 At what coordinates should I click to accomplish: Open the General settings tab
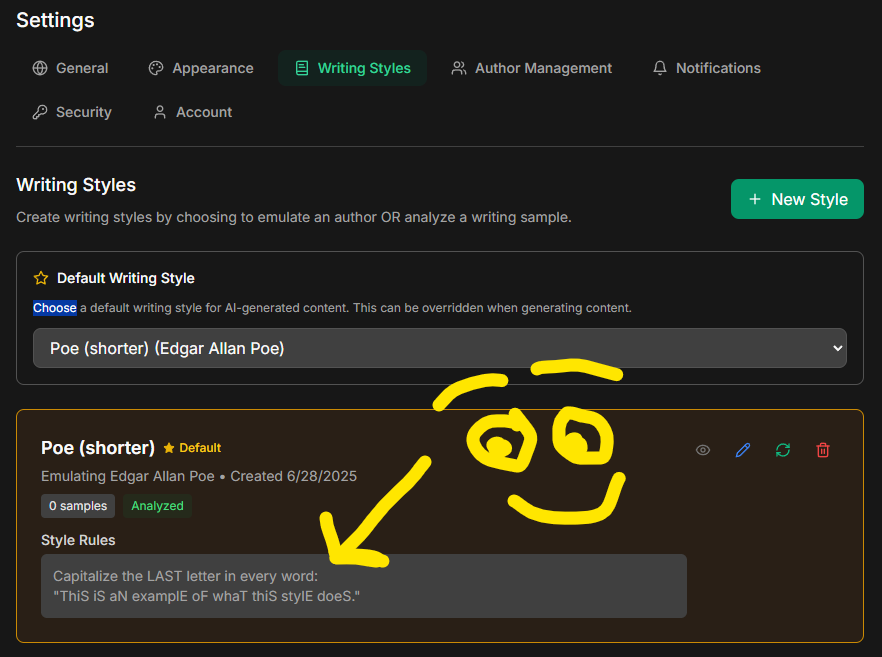70,68
